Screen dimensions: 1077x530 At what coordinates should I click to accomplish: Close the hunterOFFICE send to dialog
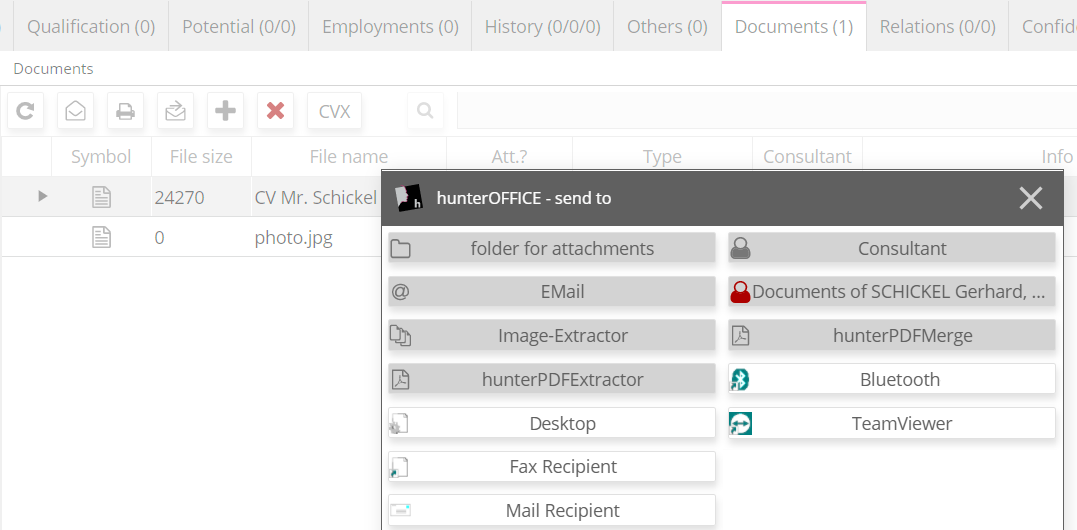click(1030, 198)
